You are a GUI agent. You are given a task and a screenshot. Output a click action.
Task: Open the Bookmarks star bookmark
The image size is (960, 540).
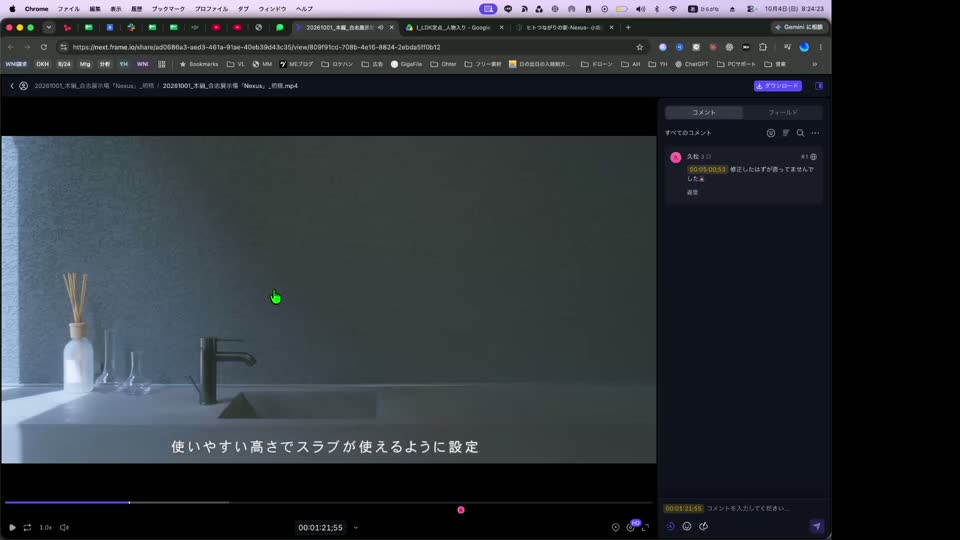(x=199, y=64)
